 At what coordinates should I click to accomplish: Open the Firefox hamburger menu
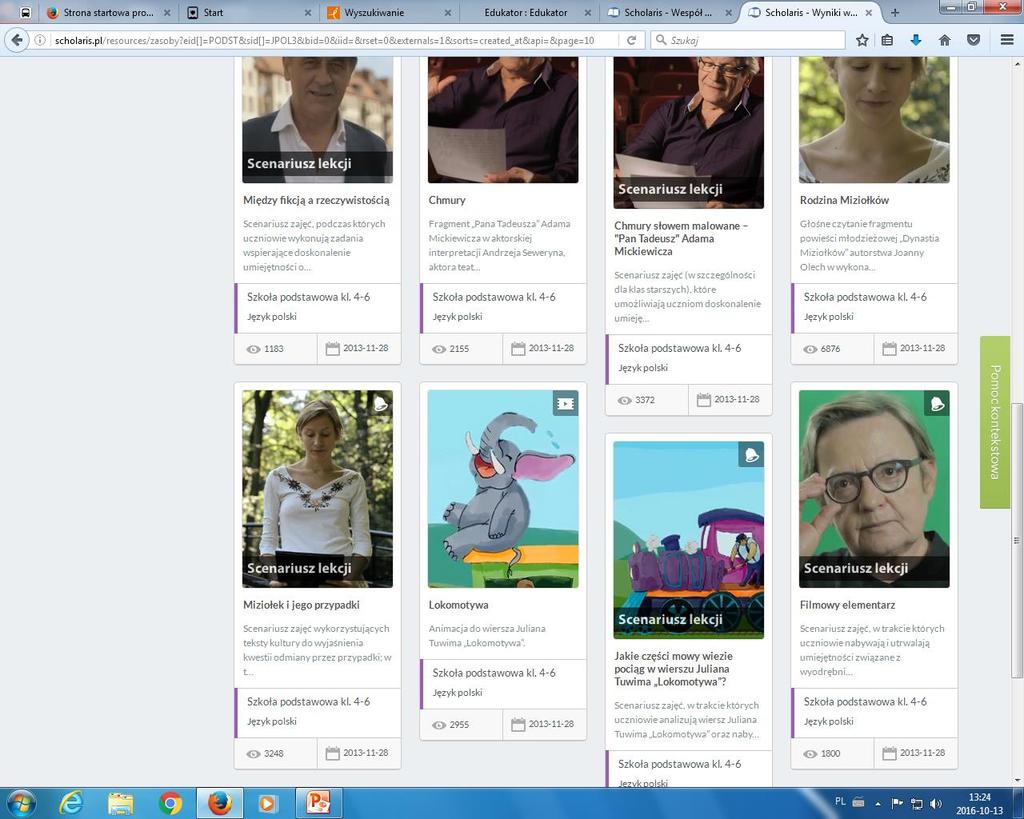tap(1006, 40)
